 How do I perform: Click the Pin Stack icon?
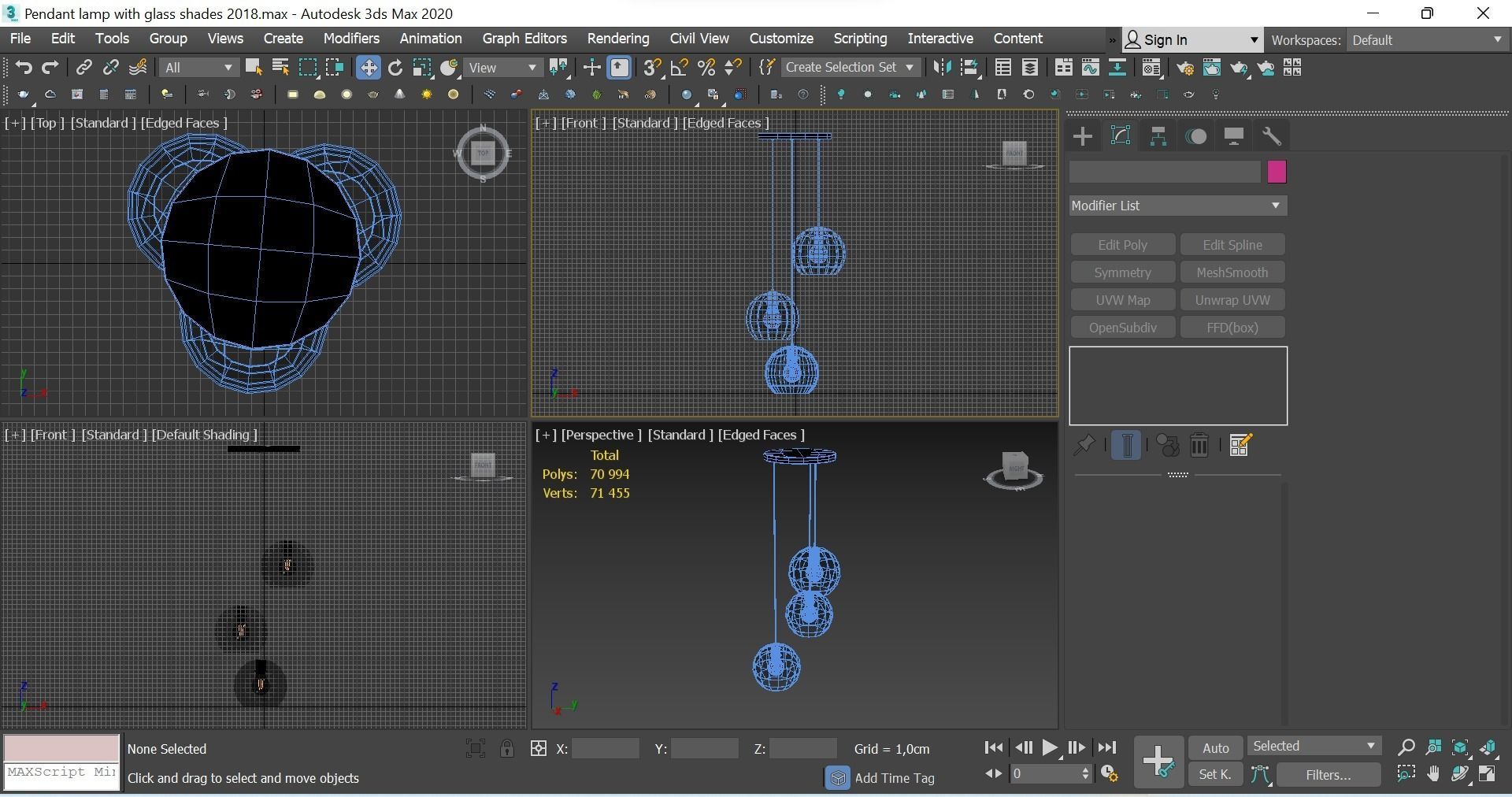(1084, 446)
